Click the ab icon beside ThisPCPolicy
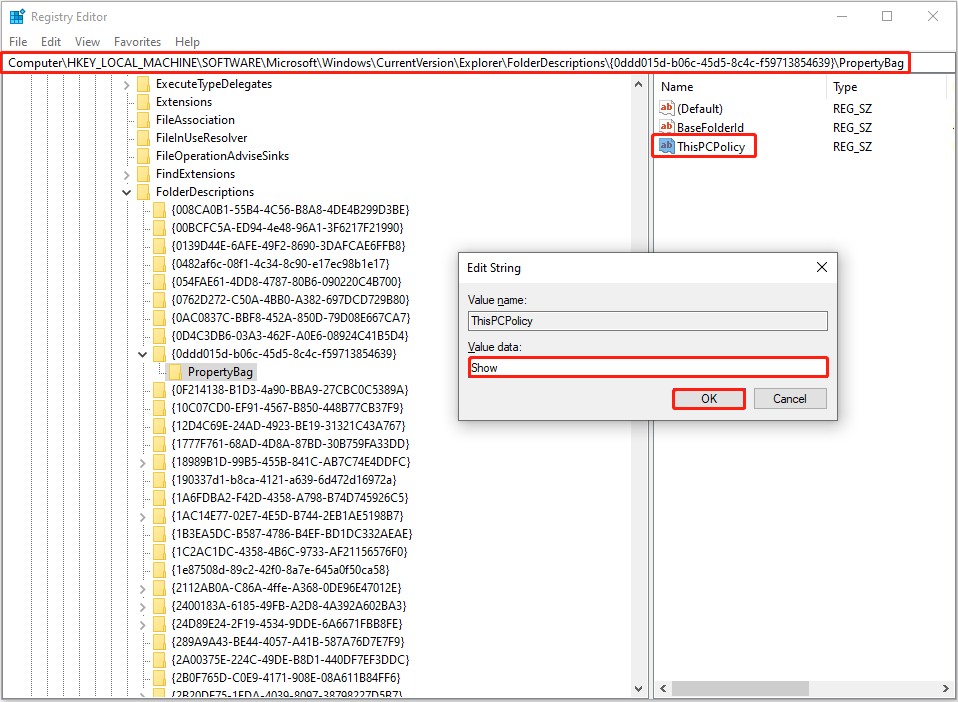 click(666, 146)
